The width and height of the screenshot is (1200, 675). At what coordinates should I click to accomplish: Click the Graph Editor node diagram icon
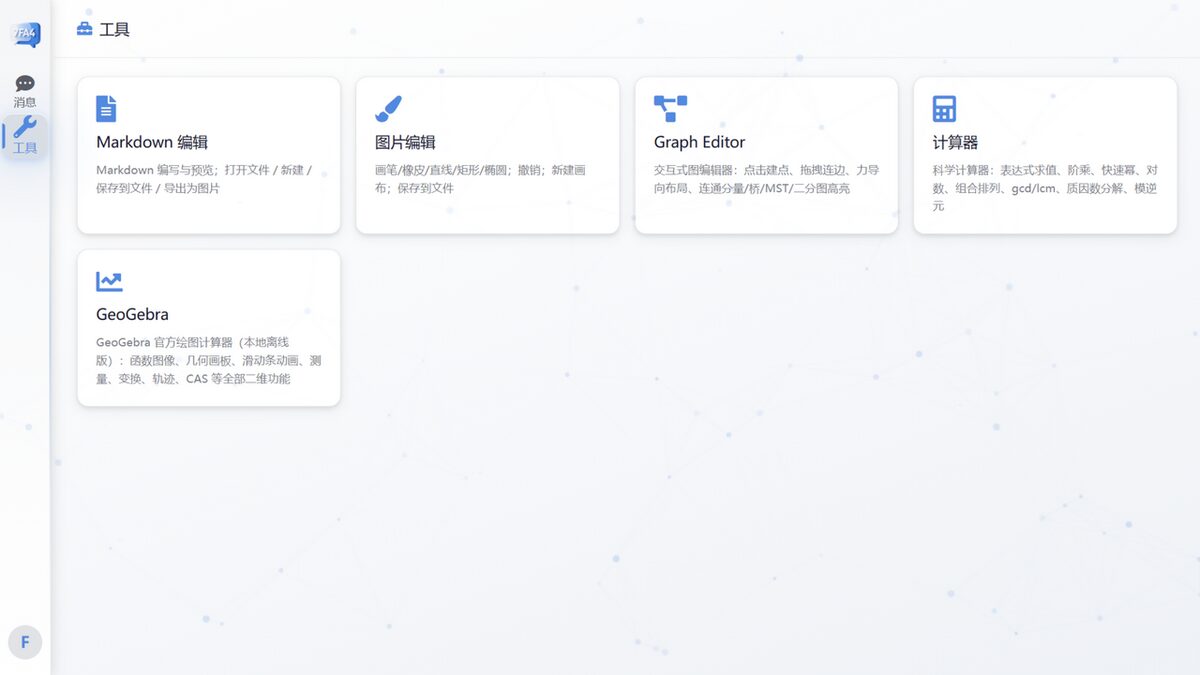click(670, 109)
